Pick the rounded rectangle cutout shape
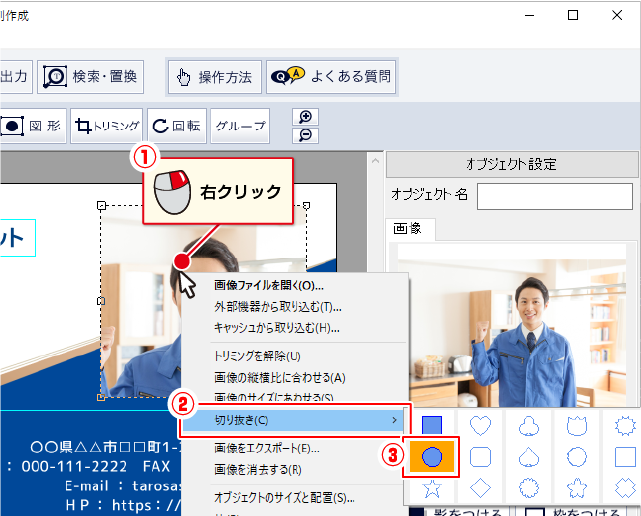641x516 pixels. tap(480, 457)
